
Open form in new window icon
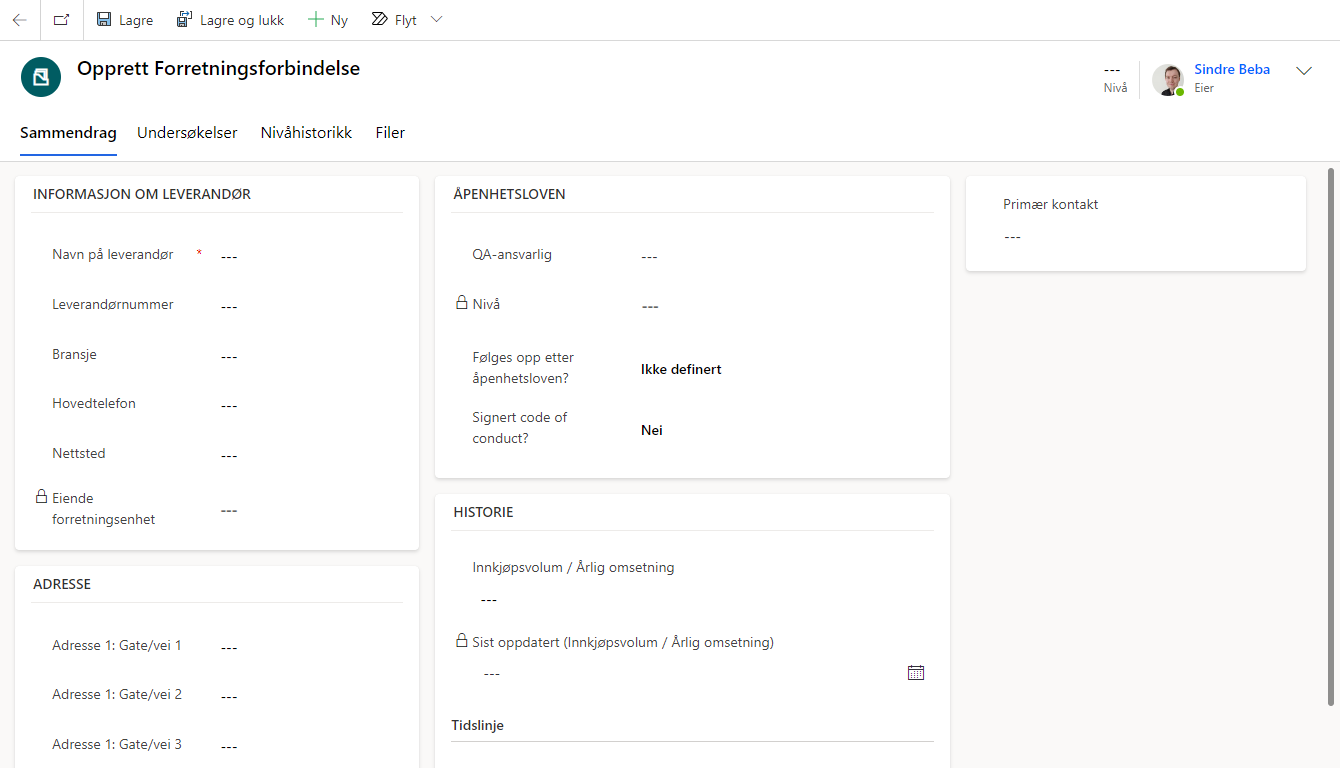[61, 20]
